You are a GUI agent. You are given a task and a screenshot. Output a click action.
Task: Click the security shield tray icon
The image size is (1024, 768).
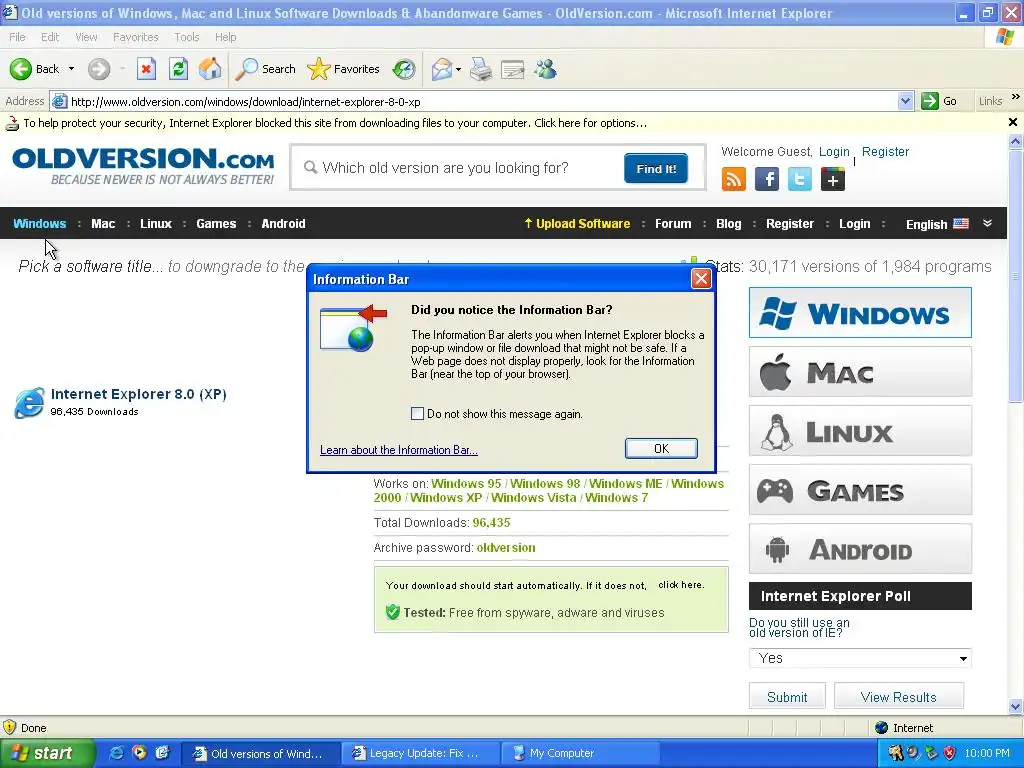tap(950, 753)
